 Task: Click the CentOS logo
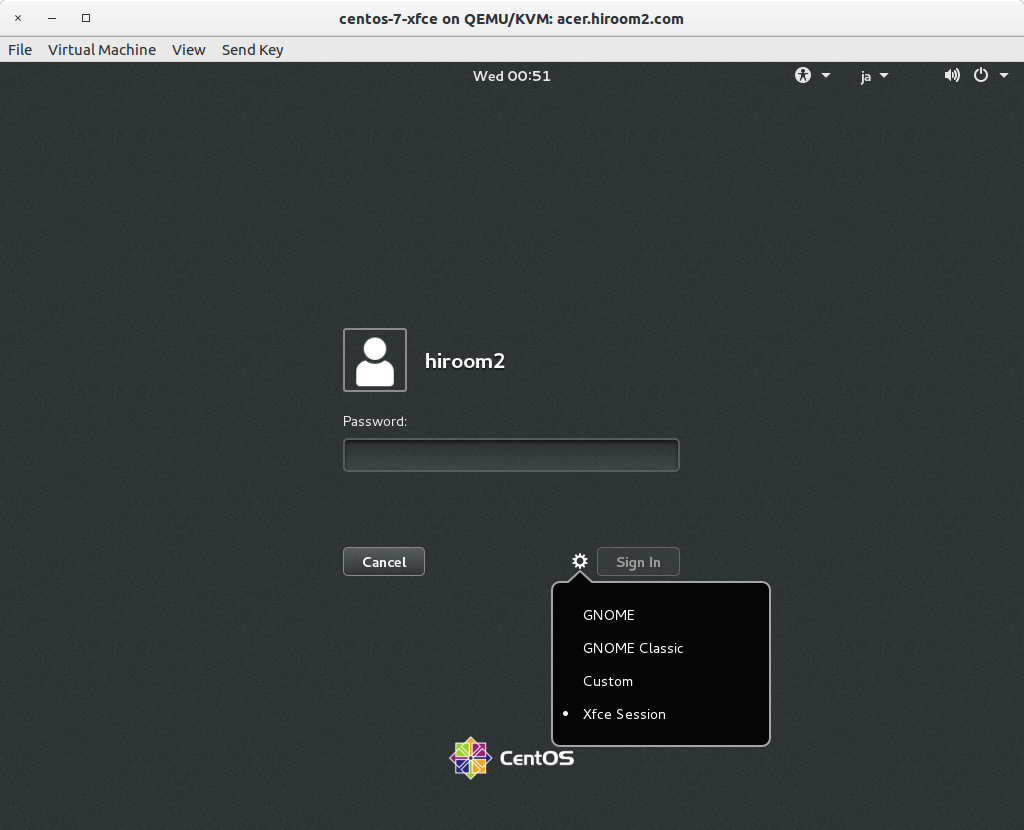point(470,758)
